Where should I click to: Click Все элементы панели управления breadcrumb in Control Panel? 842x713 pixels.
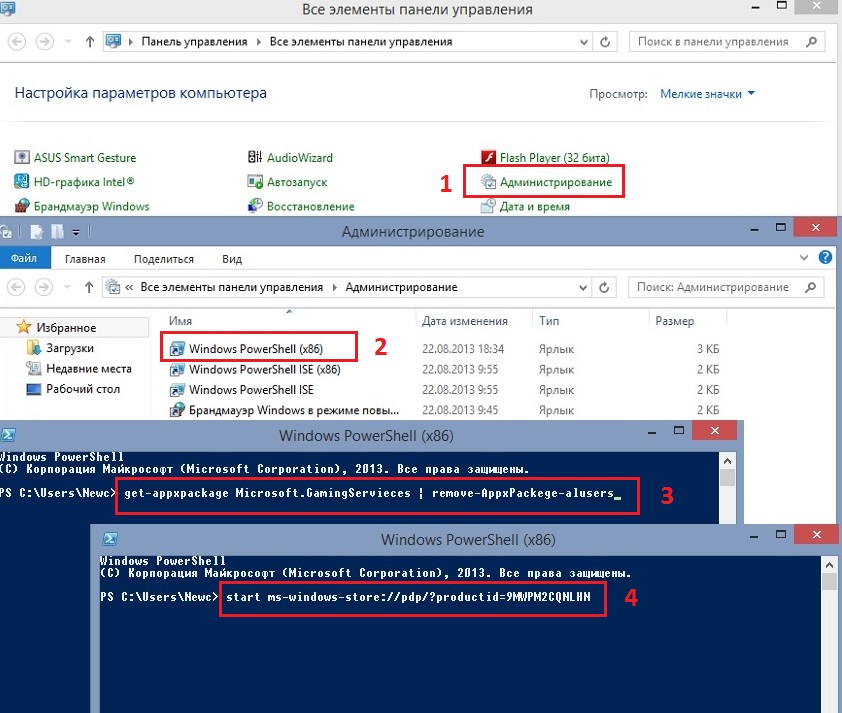click(x=361, y=42)
